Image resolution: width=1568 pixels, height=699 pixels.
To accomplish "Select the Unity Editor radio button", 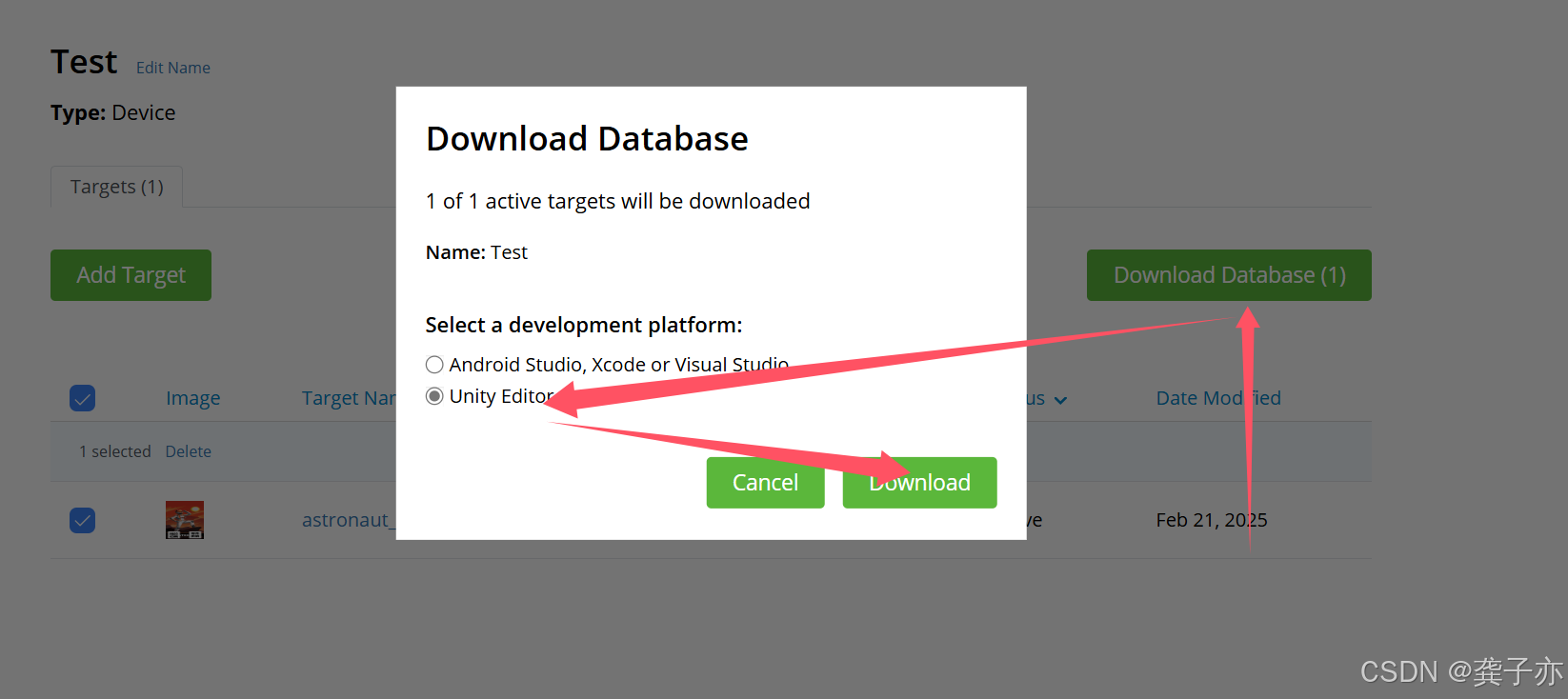I will pyautogui.click(x=434, y=396).
